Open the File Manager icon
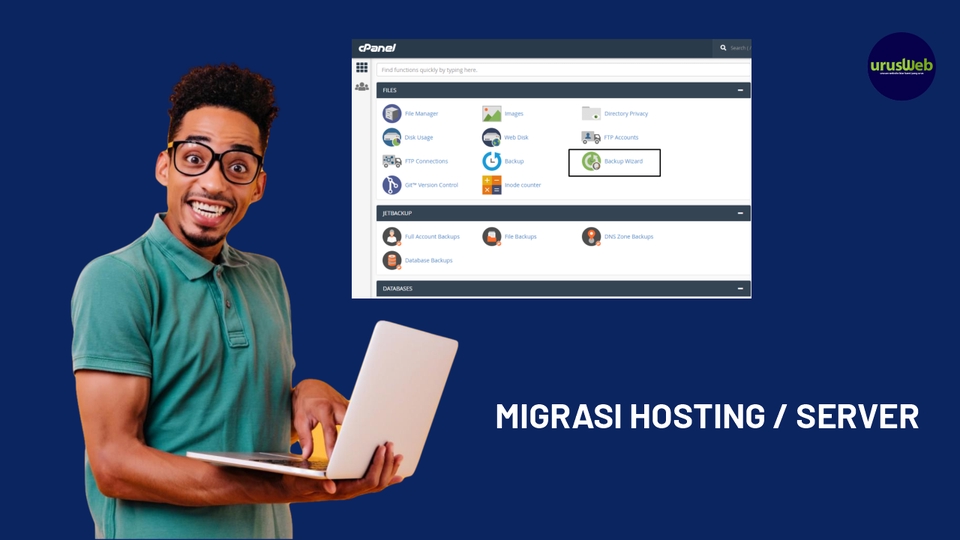 coord(392,114)
